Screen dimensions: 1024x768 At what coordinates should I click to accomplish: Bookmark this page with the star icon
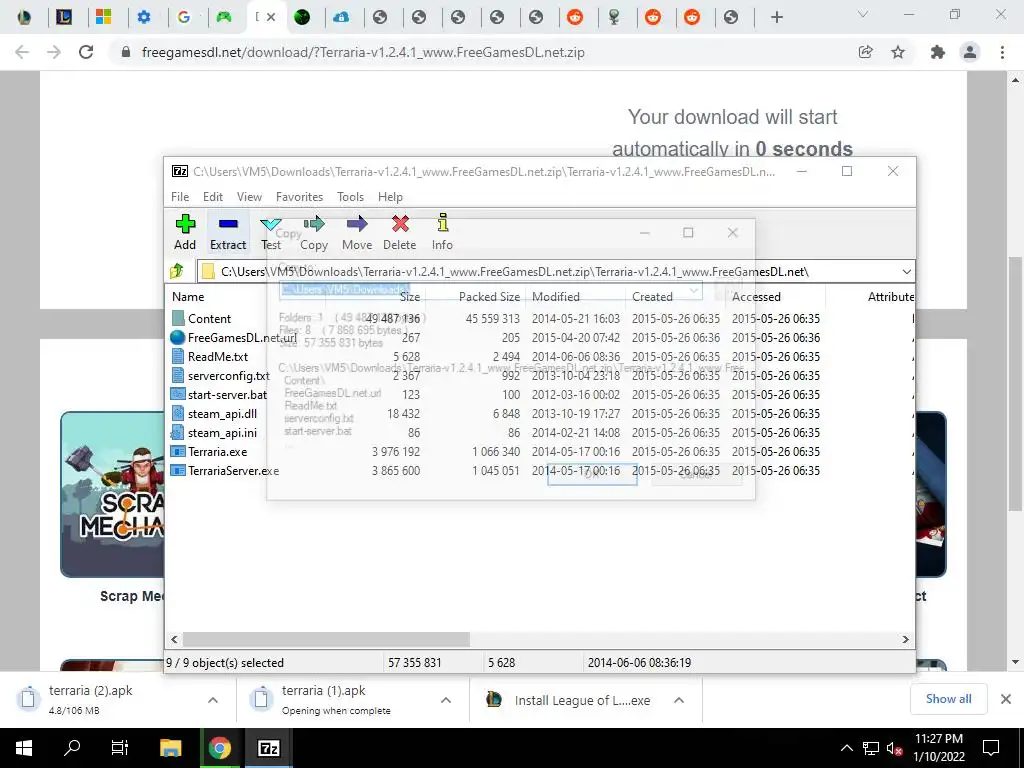coord(898,52)
